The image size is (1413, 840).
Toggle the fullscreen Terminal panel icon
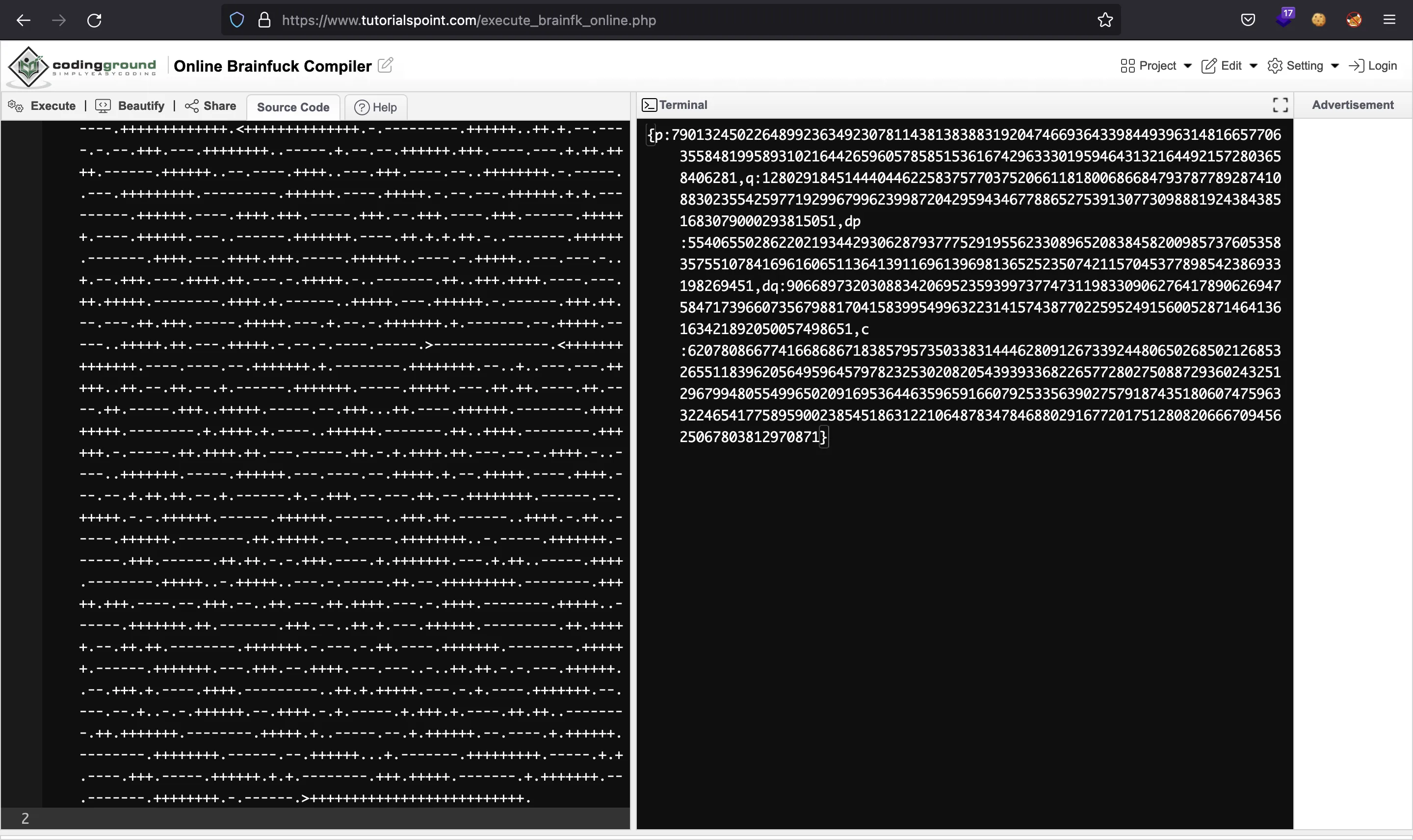[1281, 104]
